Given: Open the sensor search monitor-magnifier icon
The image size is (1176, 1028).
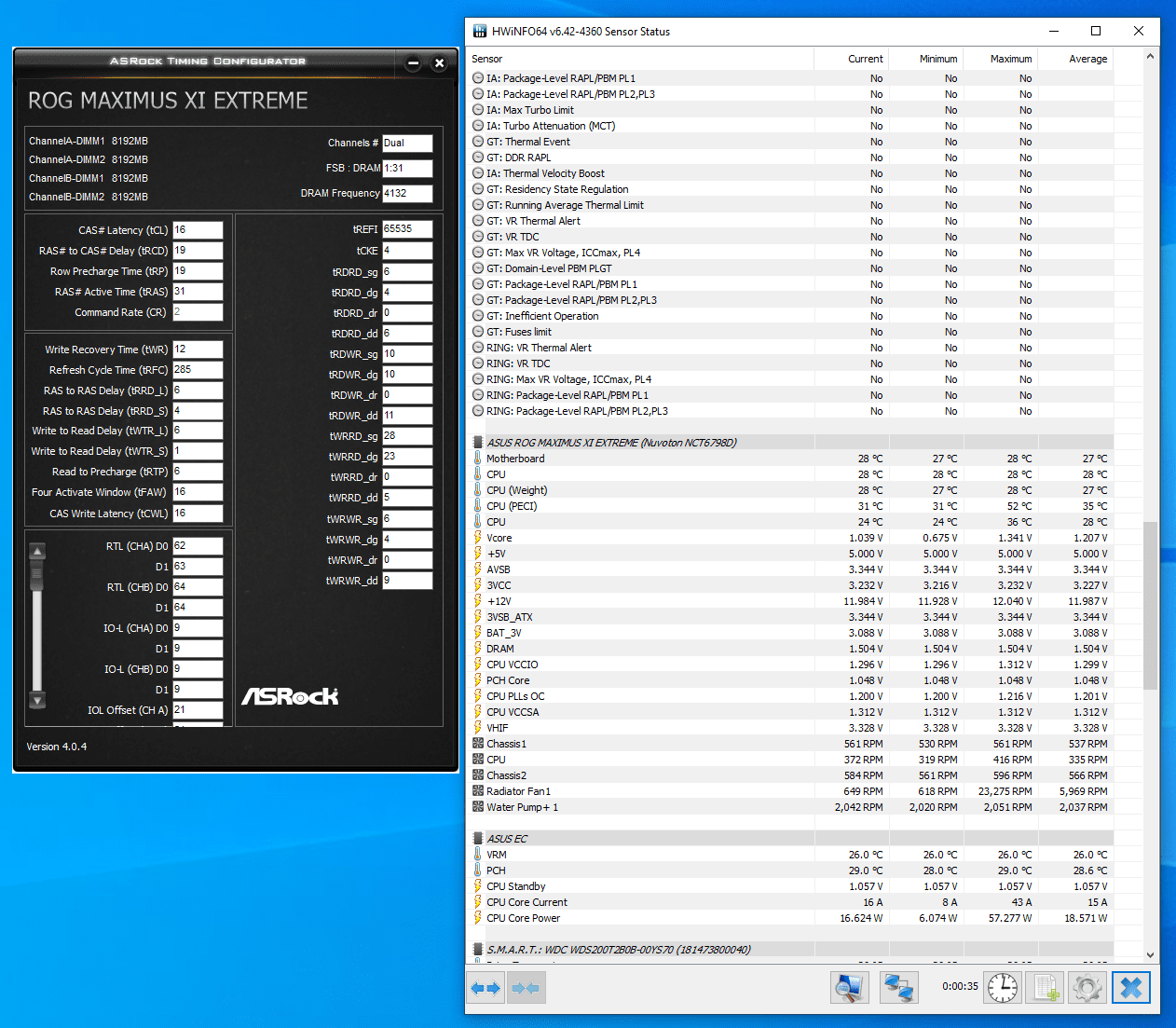Looking at the screenshot, I should pyautogui.click(x=850, y=987).
